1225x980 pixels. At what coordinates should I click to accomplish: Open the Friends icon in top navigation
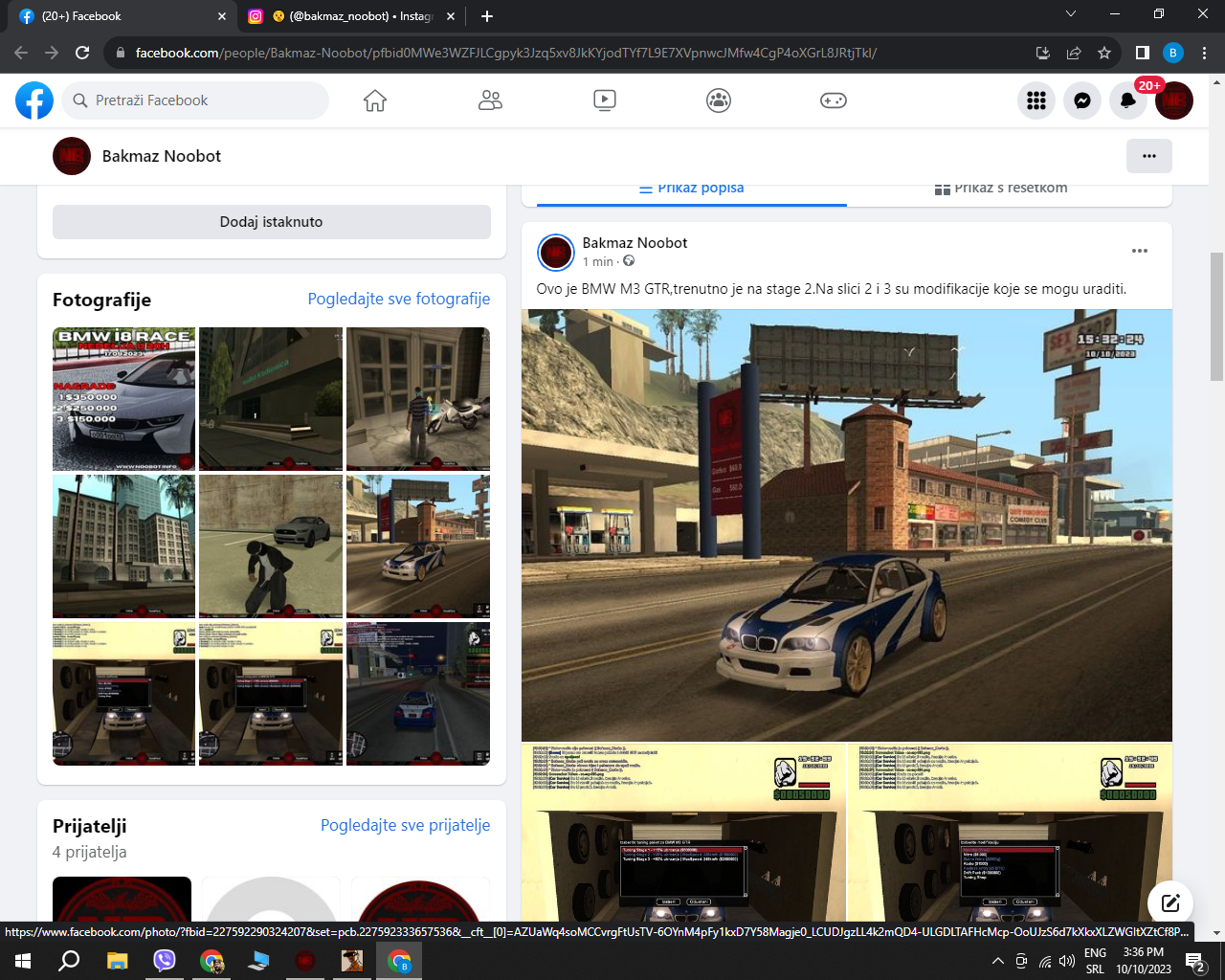(x=490, y=100)
